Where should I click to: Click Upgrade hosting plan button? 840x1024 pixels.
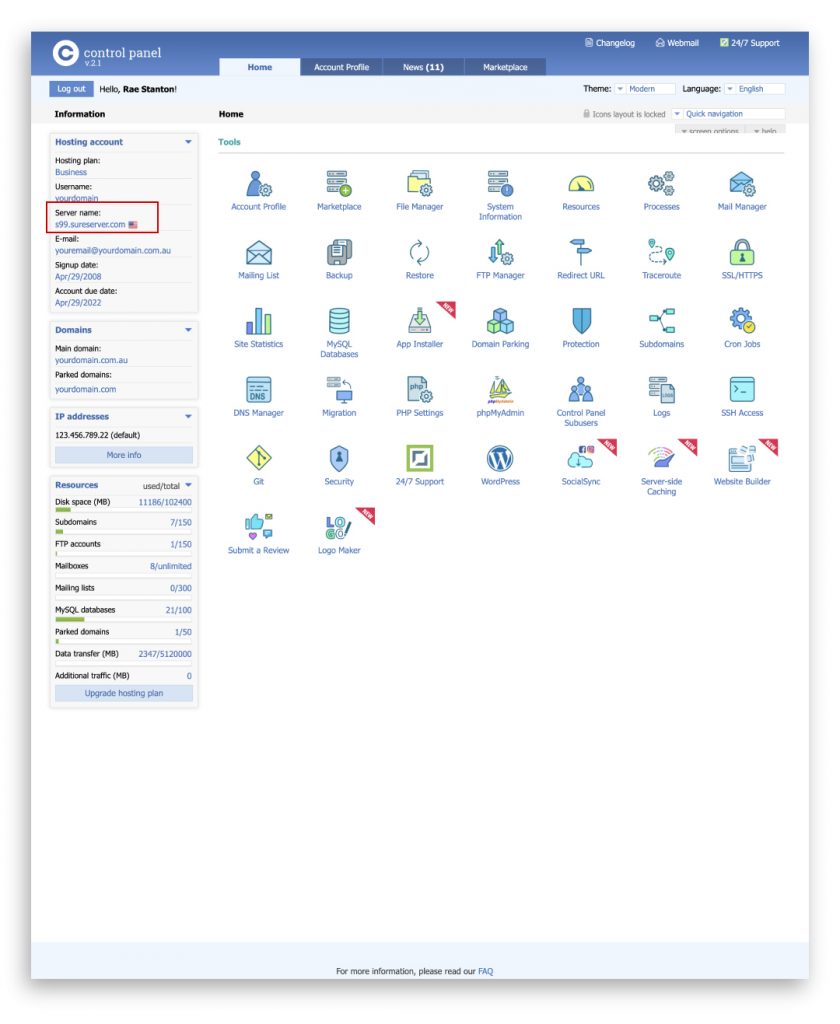coord(123,693)
